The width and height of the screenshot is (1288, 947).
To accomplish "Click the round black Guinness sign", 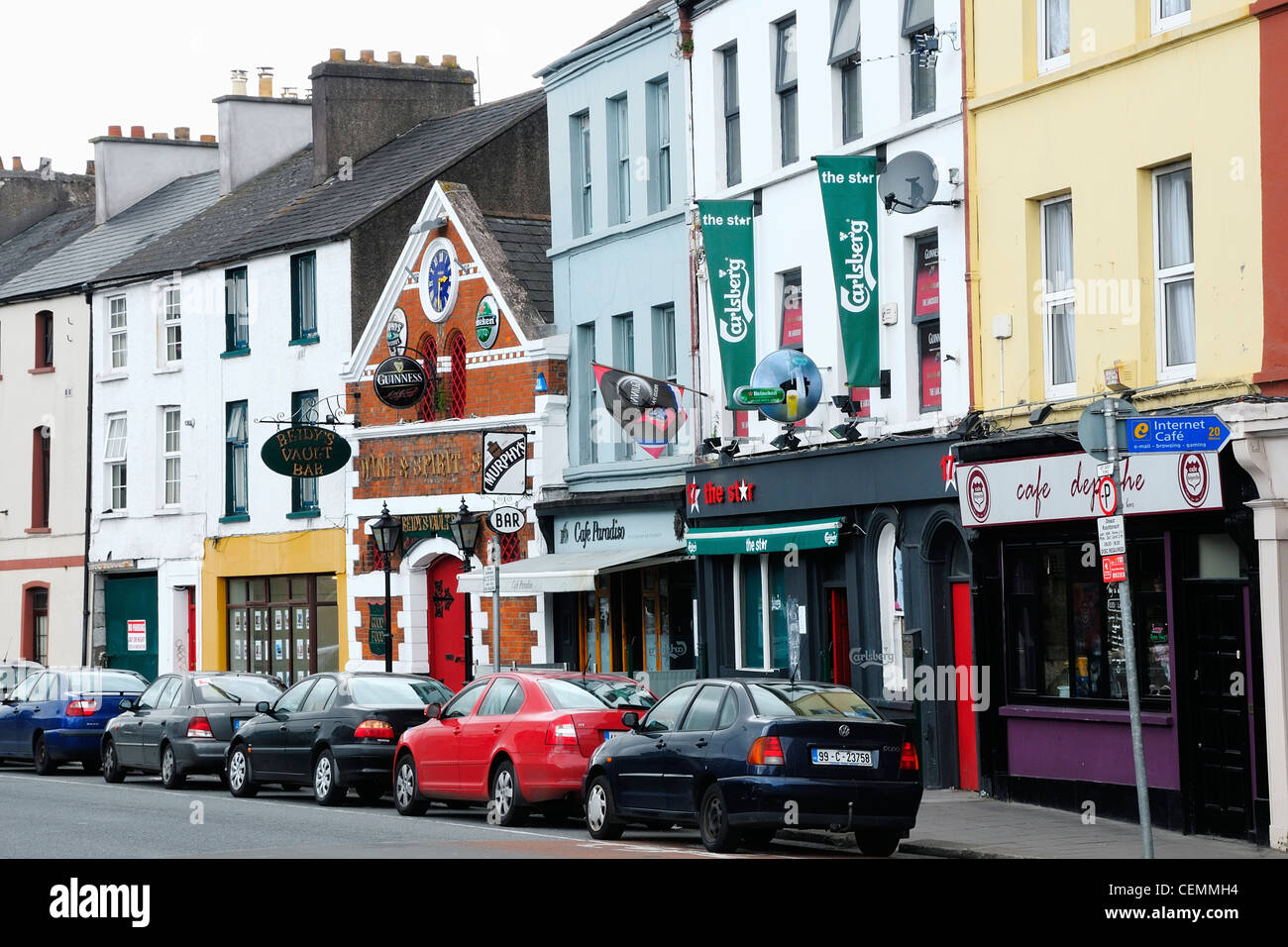I will click(399, 382).
